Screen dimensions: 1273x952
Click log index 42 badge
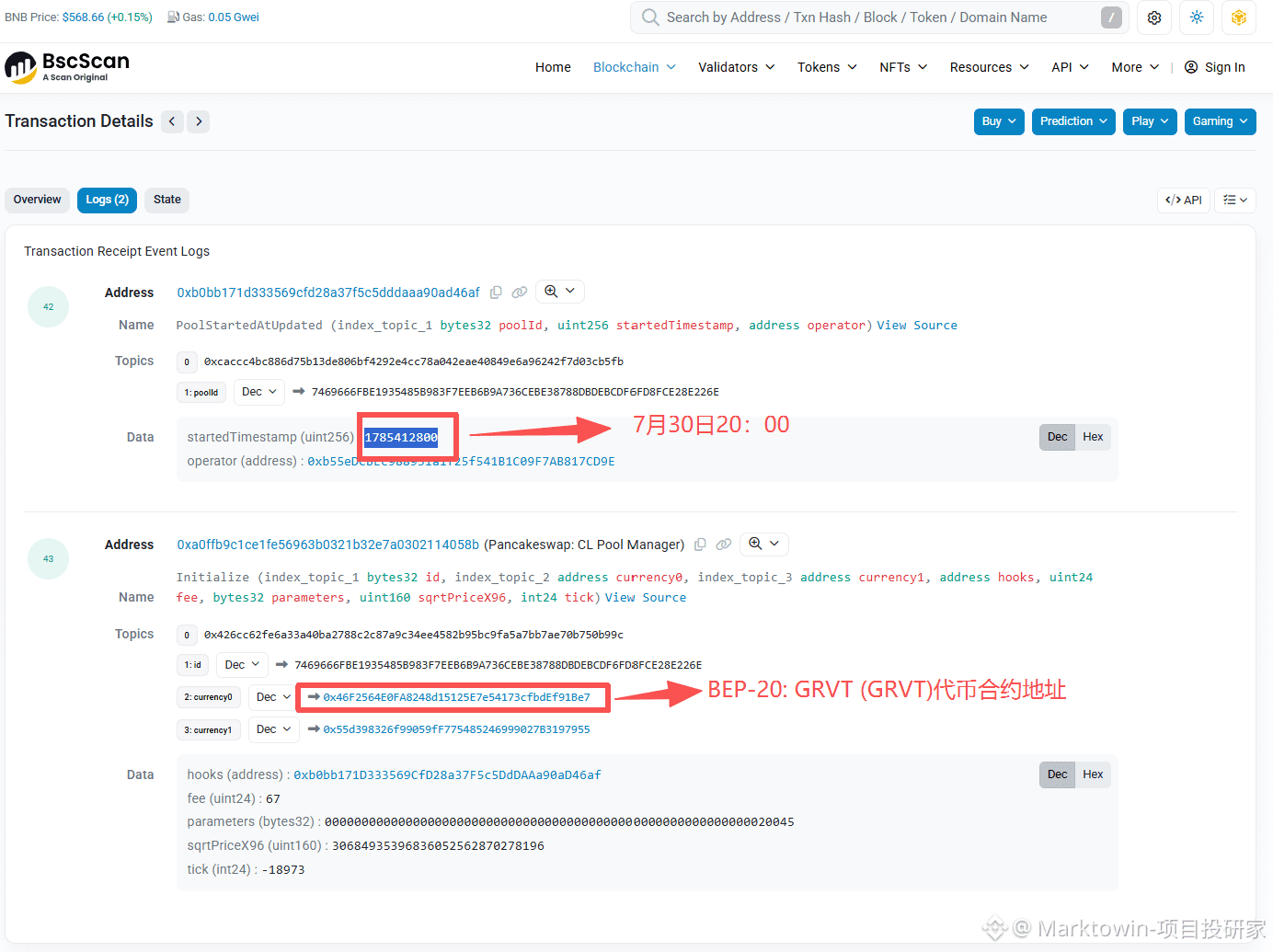[x=49, y=307]
